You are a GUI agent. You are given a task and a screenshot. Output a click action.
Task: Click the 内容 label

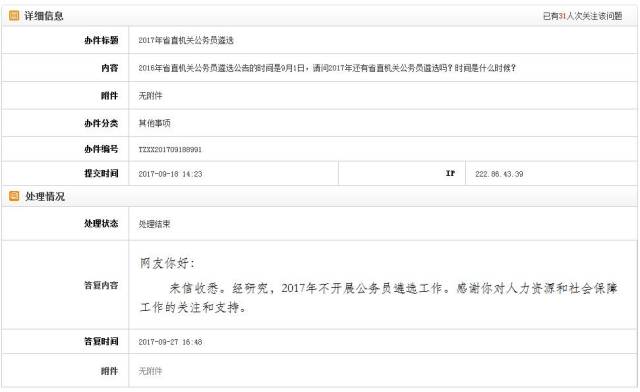click(110, 68)
